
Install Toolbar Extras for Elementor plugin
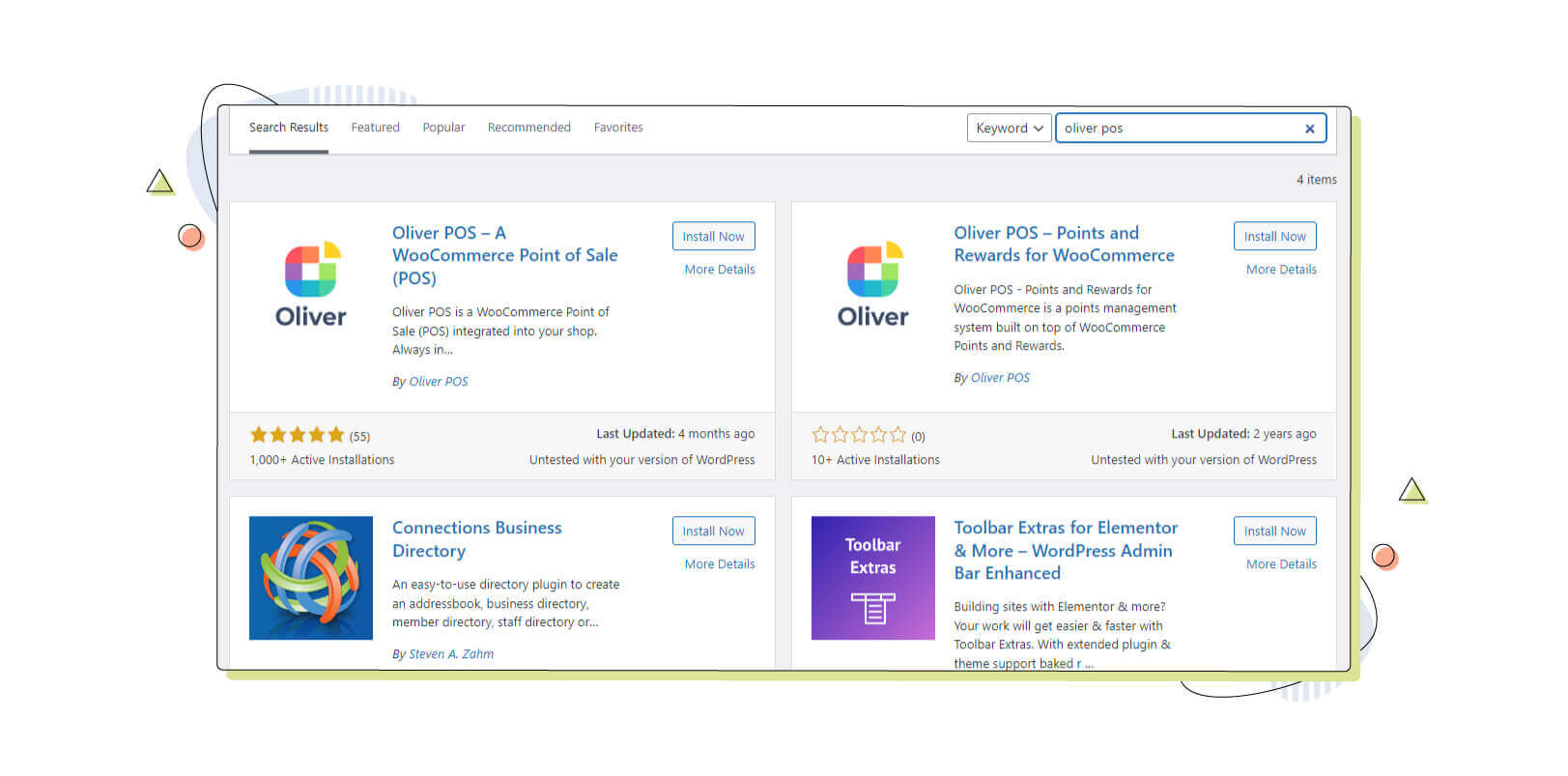pos(1274,531)
